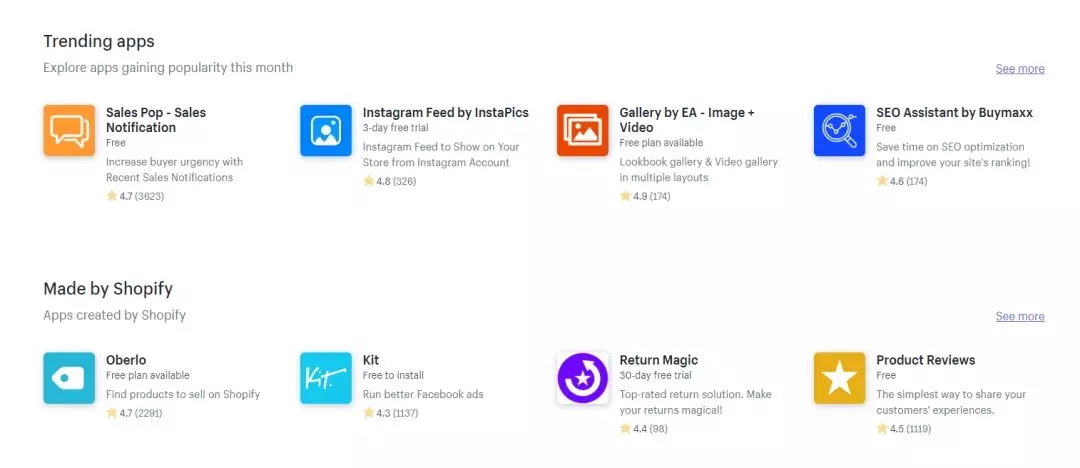Select the Gallery by EA app icon
Viewport: 1080px width, 468px height.
583,131
